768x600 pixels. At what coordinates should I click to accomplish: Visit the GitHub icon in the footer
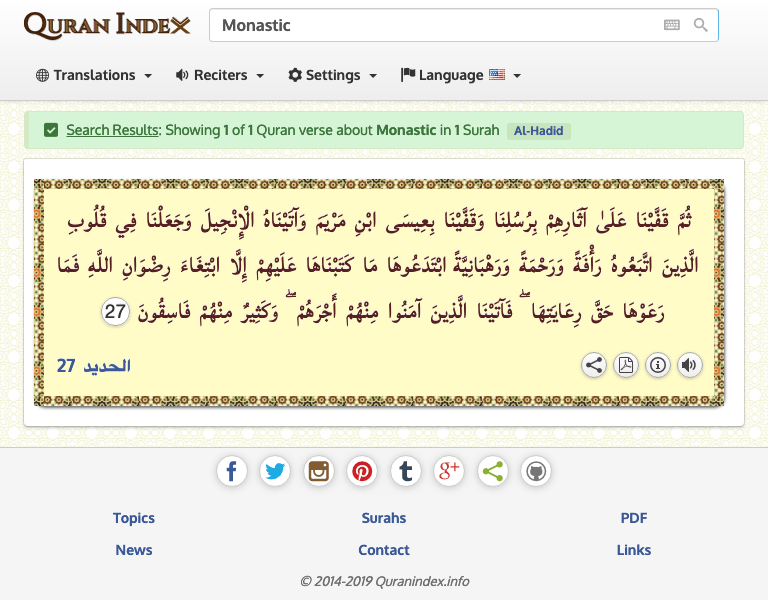[536, 471]
